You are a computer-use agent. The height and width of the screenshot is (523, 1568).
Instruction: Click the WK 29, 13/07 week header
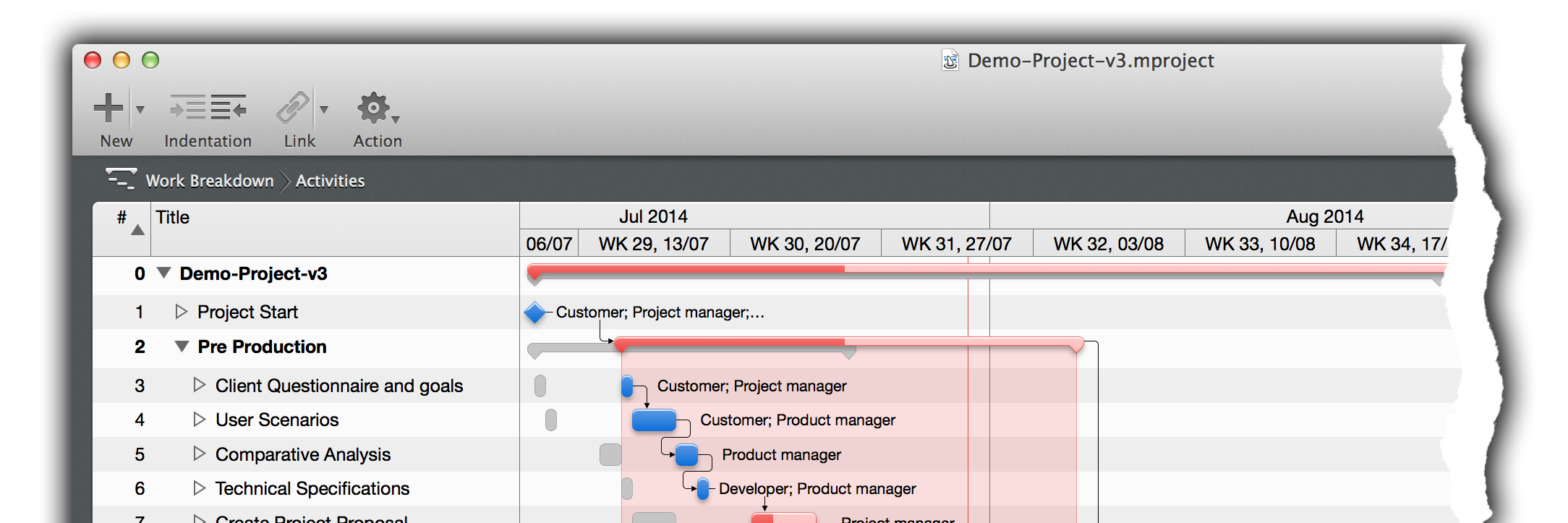click(x=653, y=244)
